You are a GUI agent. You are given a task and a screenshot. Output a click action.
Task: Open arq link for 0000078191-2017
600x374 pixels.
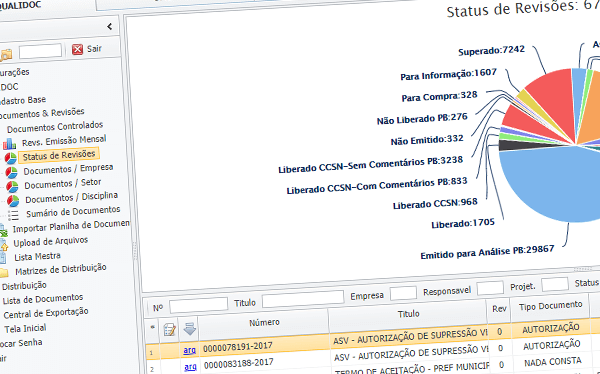click(x=189, y=350)
